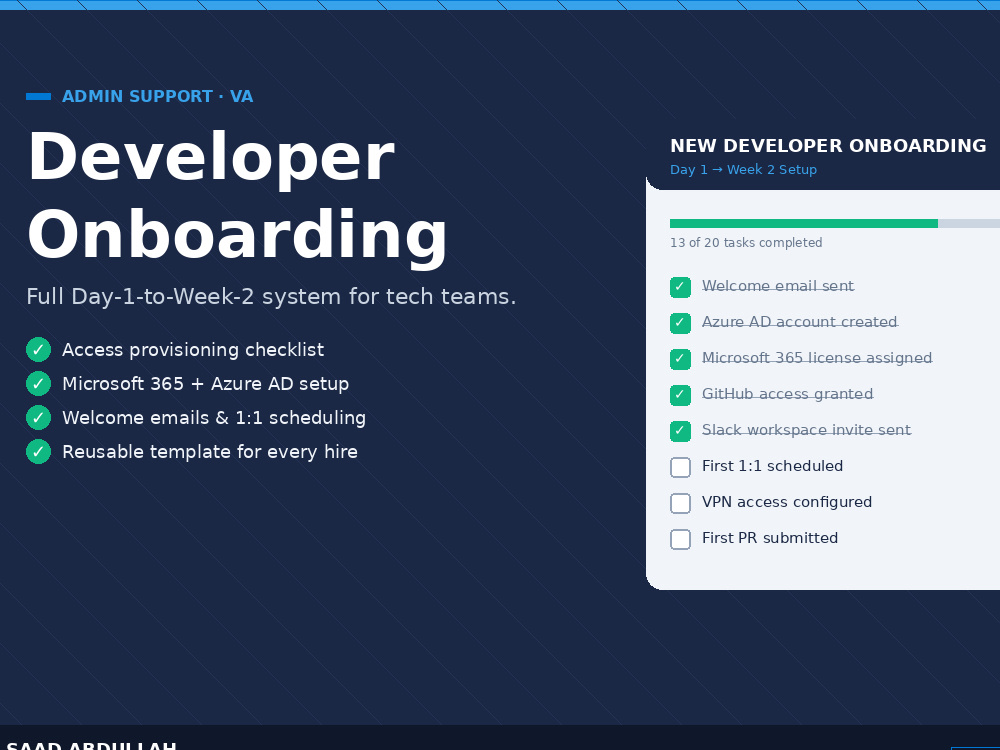The image size is (1000, 750).
Task: Click the green tick beside Access provisioning checklist
Action: click(x=38, y=349)
